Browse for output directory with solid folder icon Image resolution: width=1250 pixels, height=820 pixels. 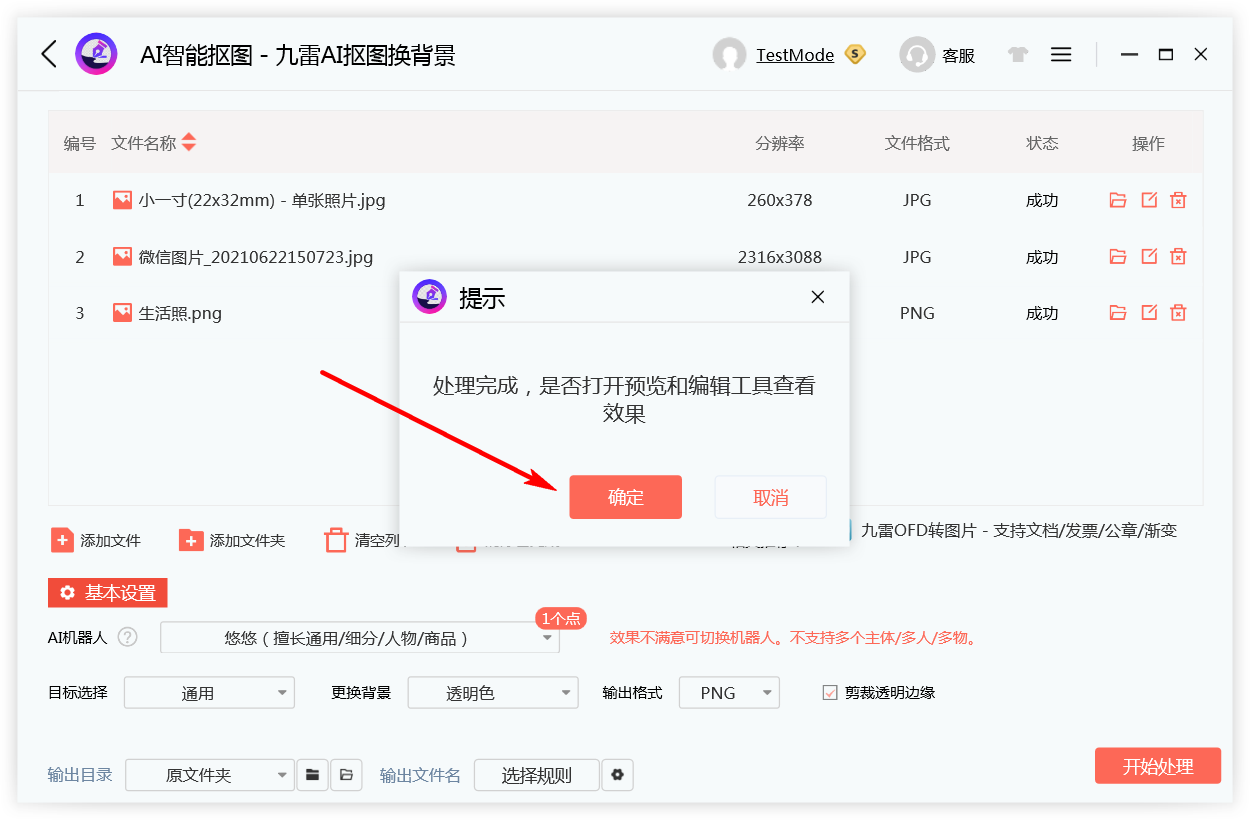pyautogui.click(x=313, y=775)
